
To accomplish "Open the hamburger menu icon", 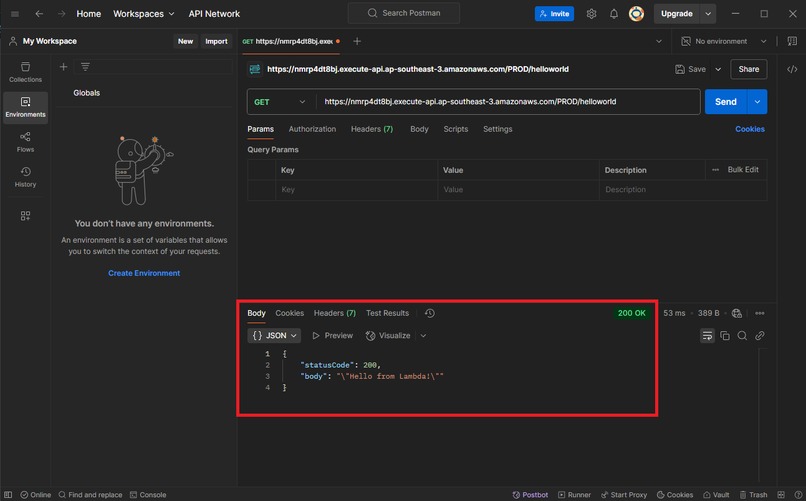I will 15,14.
